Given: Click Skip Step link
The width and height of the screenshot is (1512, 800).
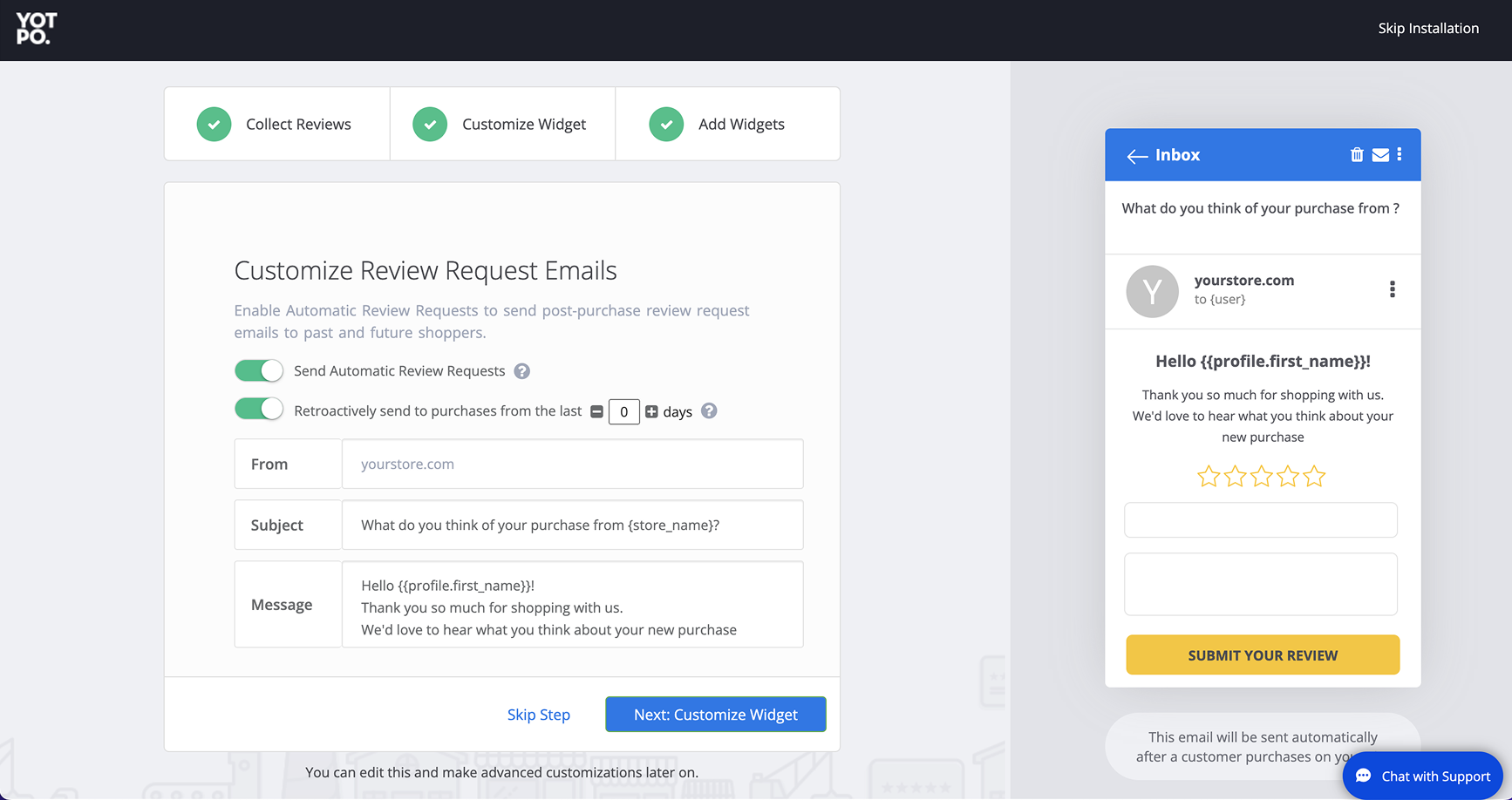Looking at the screenshot, I should point(539,715).
